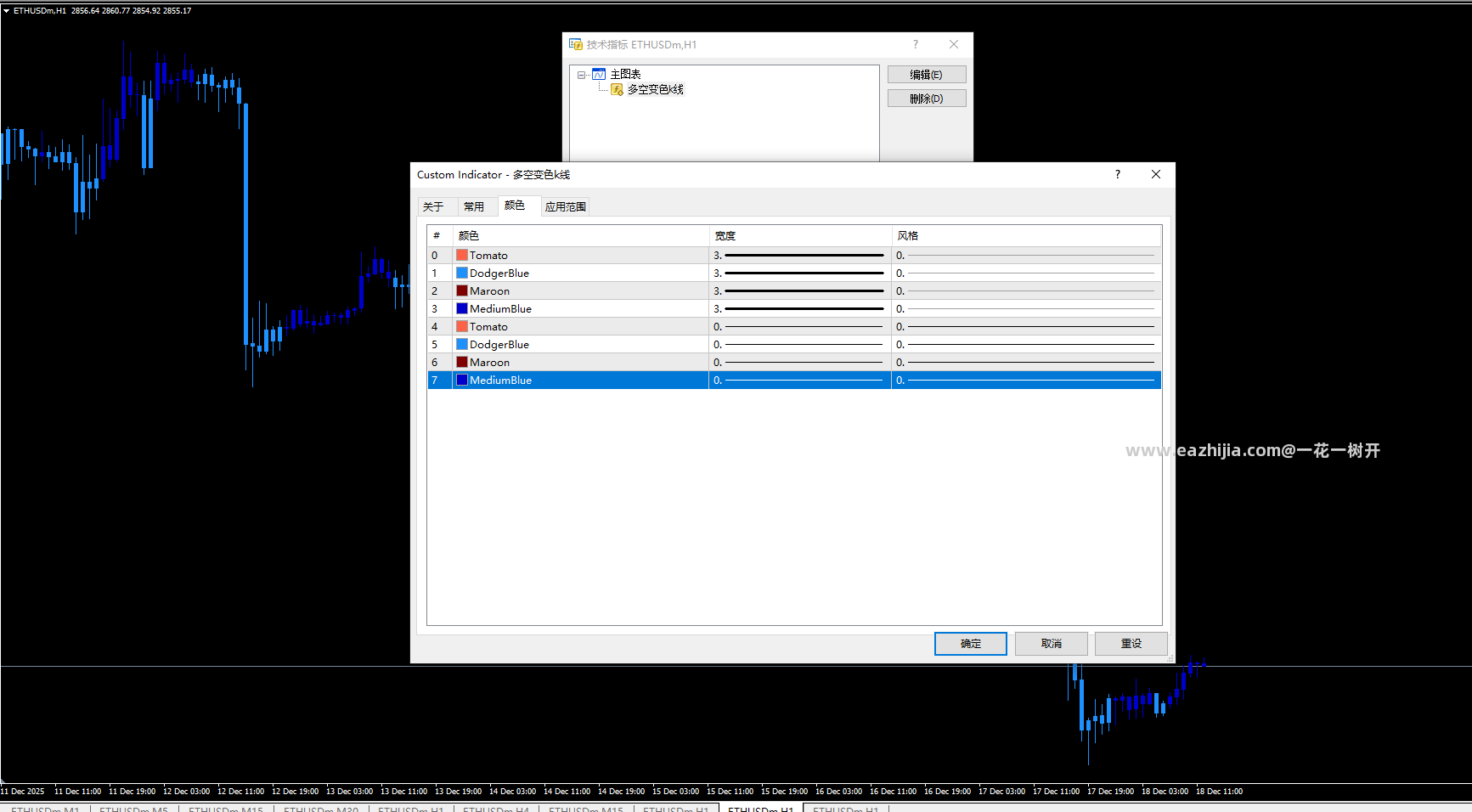Click the 颜色 column header

581,235
